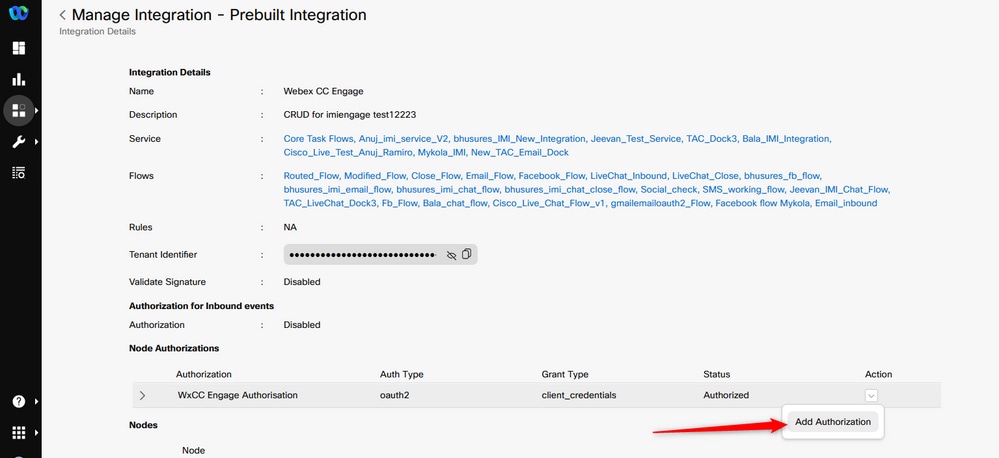This screenshot has width=999, height=458.
Task: Open the Fb_Flow link
Action: (400, 203)
